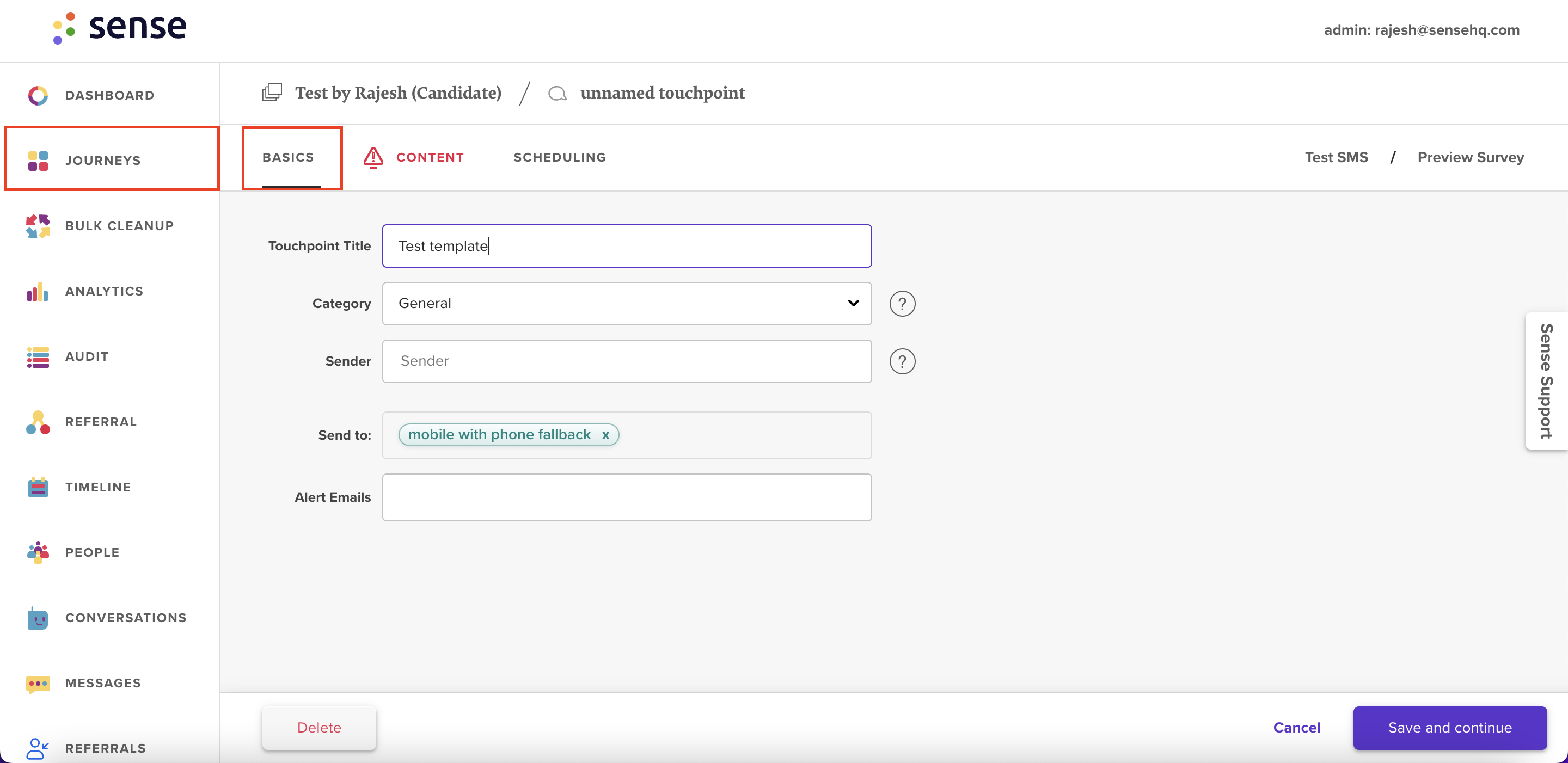Click the Delete button

pyautogui.click(x=319, y=728)
